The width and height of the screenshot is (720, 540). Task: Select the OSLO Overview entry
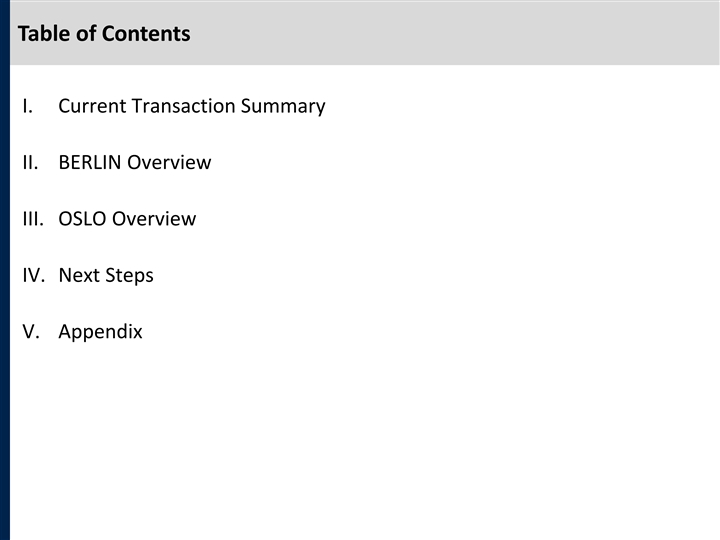point(127,219)
